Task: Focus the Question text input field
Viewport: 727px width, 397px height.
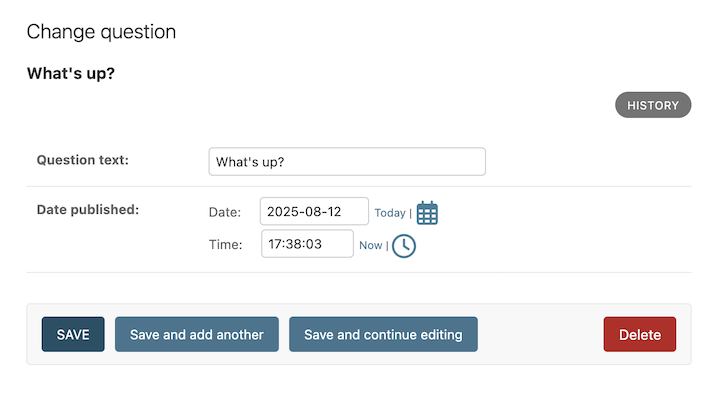Action: (x=347, y=161)
